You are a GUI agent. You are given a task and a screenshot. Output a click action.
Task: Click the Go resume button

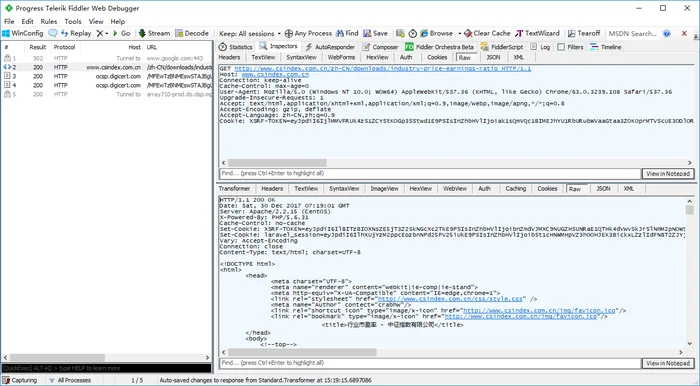click(121, 33)
